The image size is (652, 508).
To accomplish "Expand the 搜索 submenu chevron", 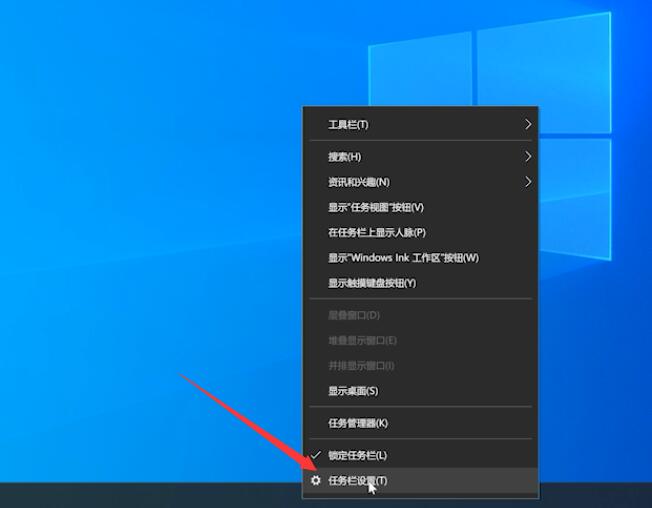I will click(528, 157).
